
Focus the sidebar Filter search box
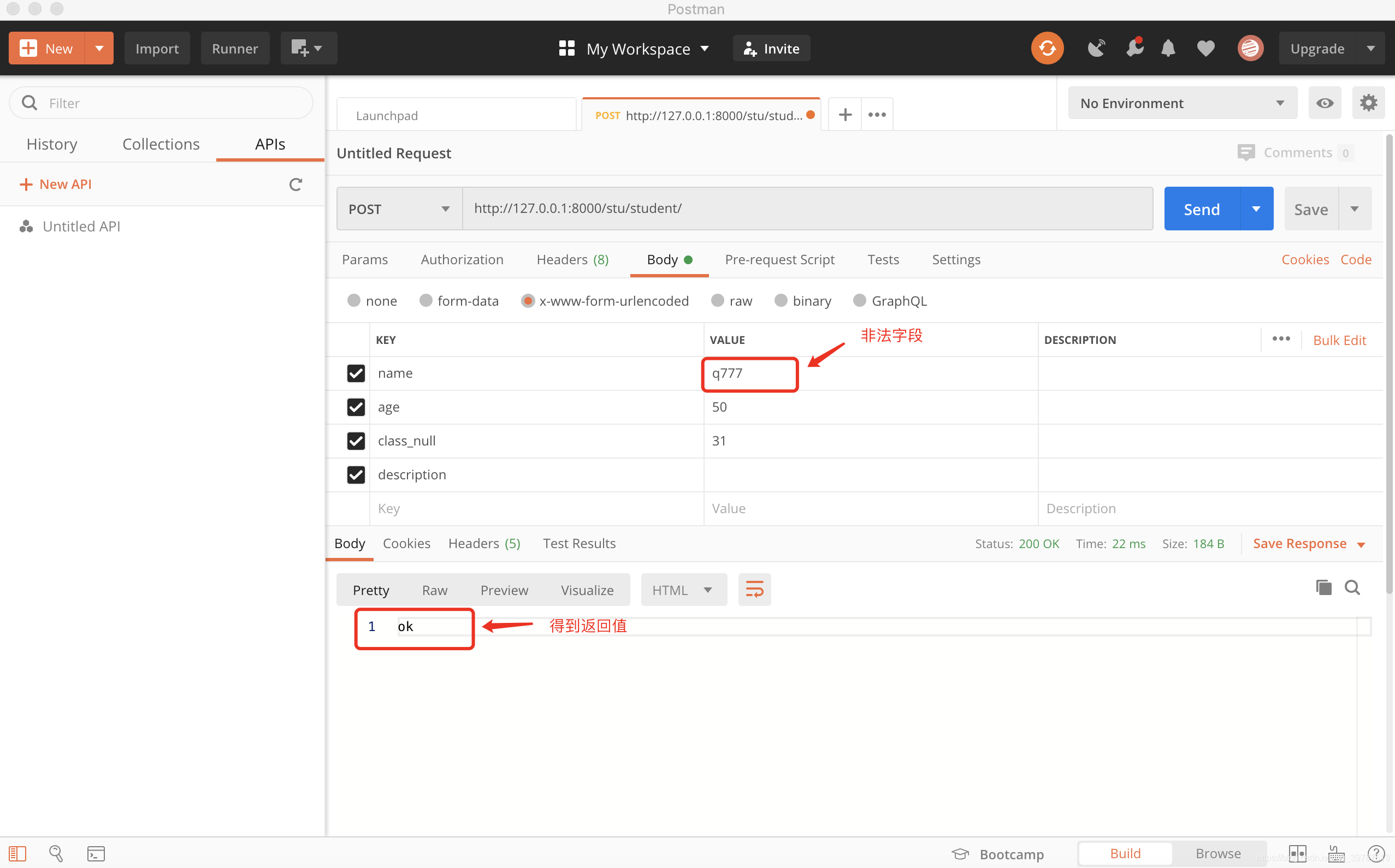(161, 103)
